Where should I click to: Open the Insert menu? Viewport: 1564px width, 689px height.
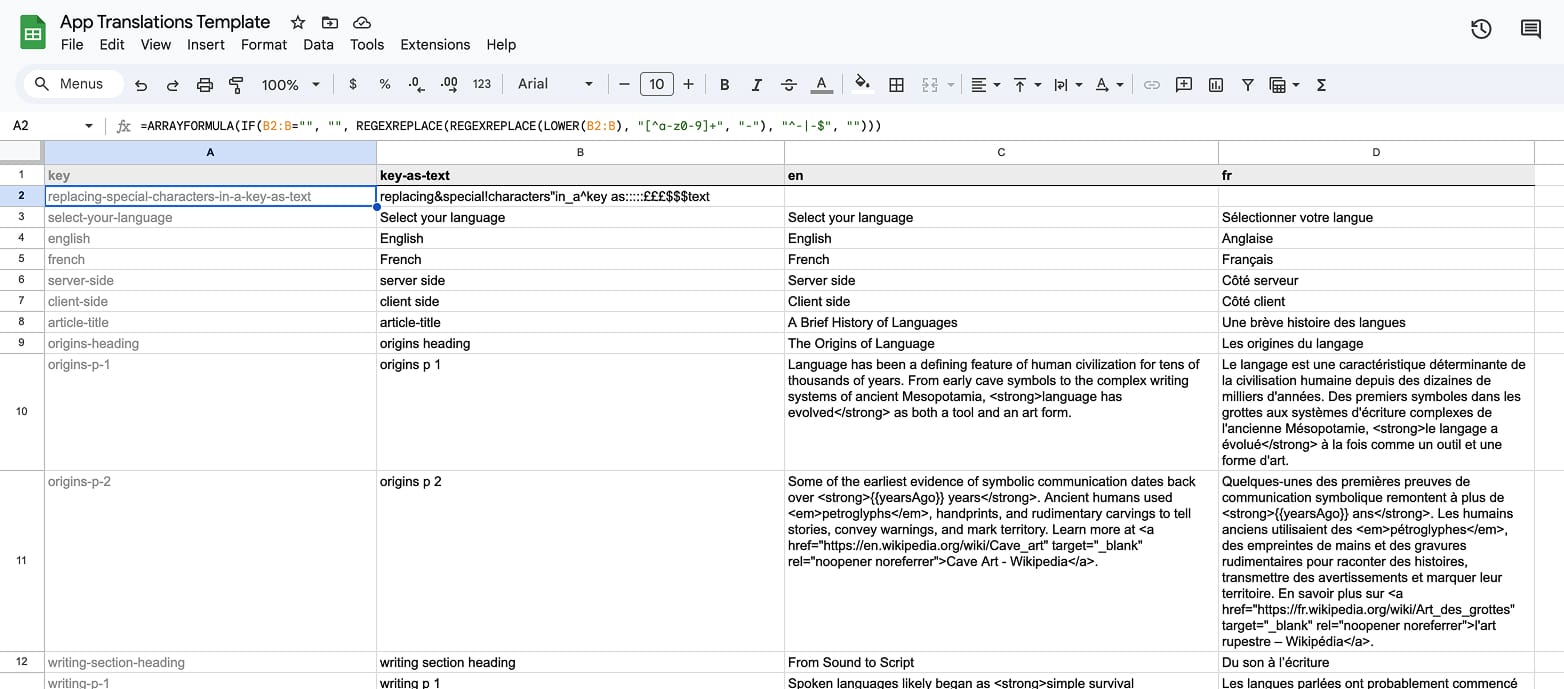(206, 45)
